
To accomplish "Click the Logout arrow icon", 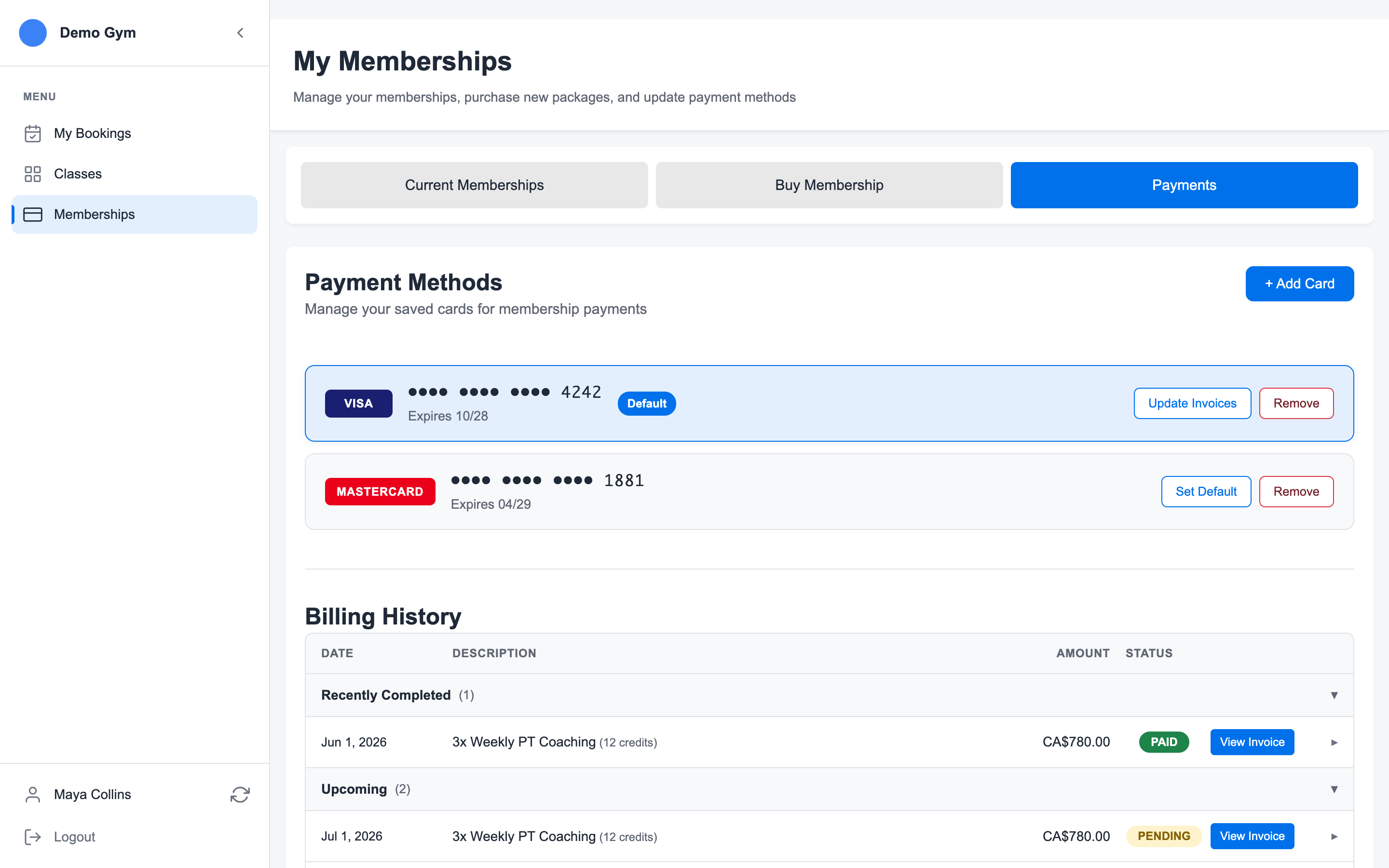I will click(33, 837).
